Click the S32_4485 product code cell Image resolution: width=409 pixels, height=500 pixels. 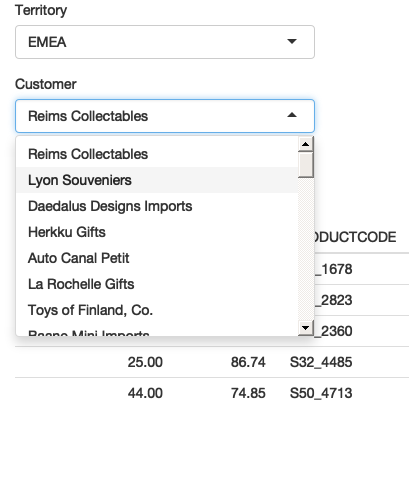(321, 362)
